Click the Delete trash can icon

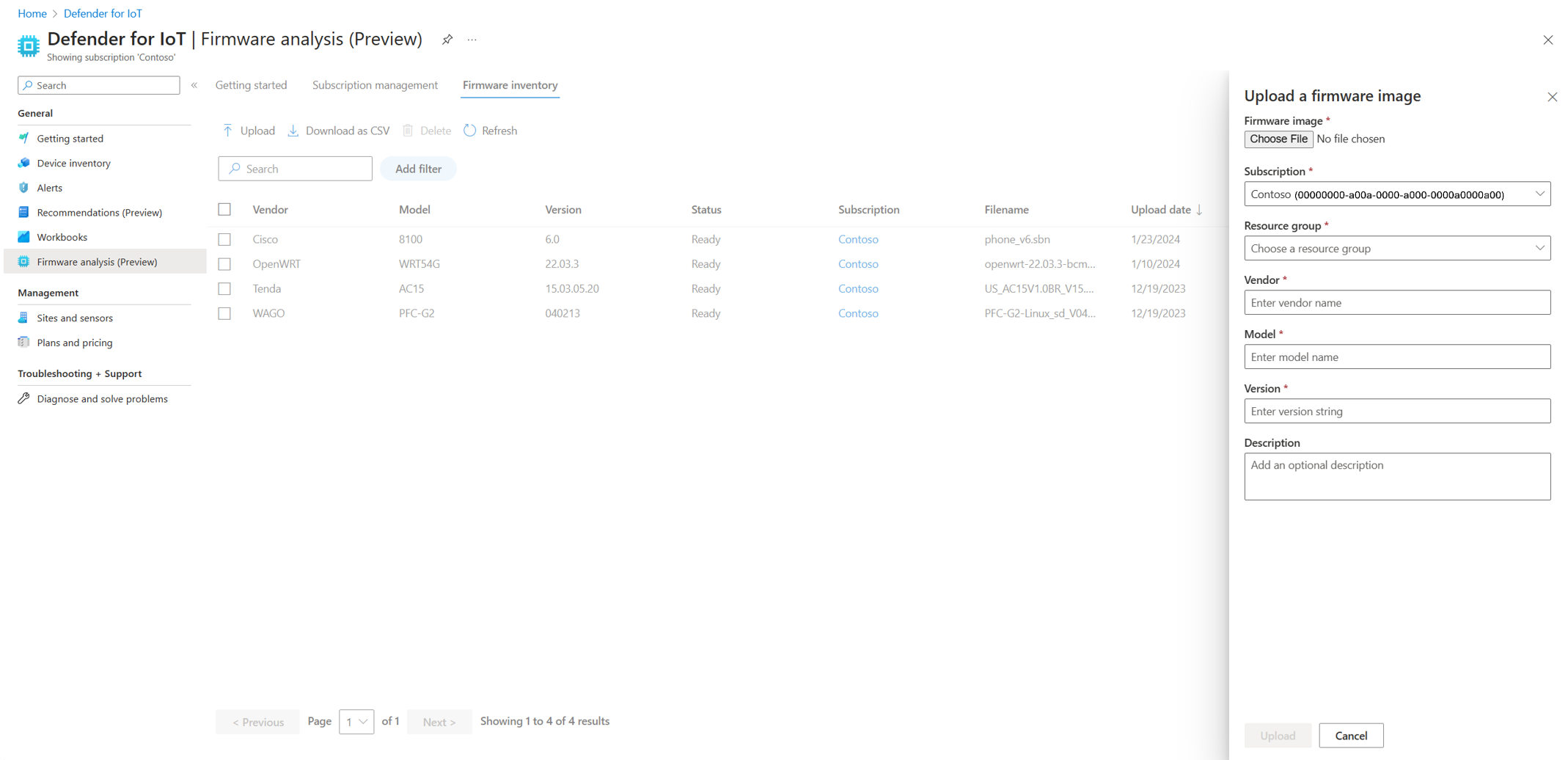pyautogui.click(x=408, y=131)
